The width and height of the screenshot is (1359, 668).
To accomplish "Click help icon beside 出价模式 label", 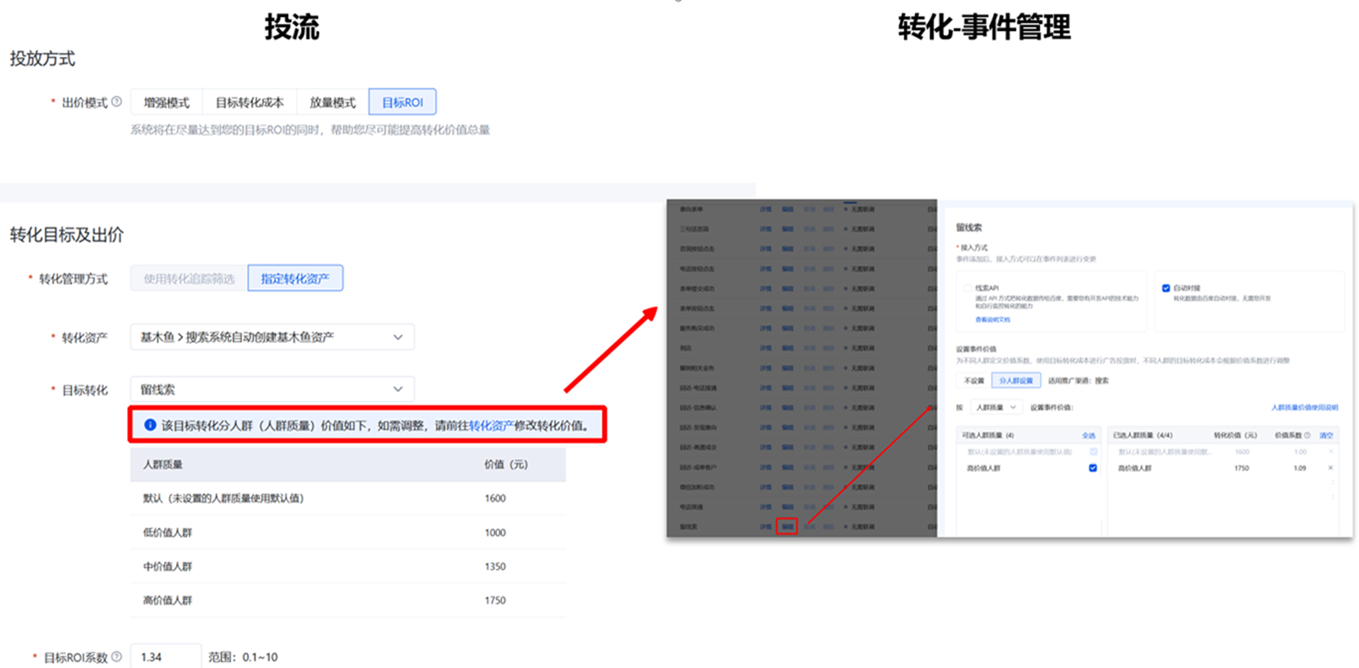I will click(x=117, y=102).
